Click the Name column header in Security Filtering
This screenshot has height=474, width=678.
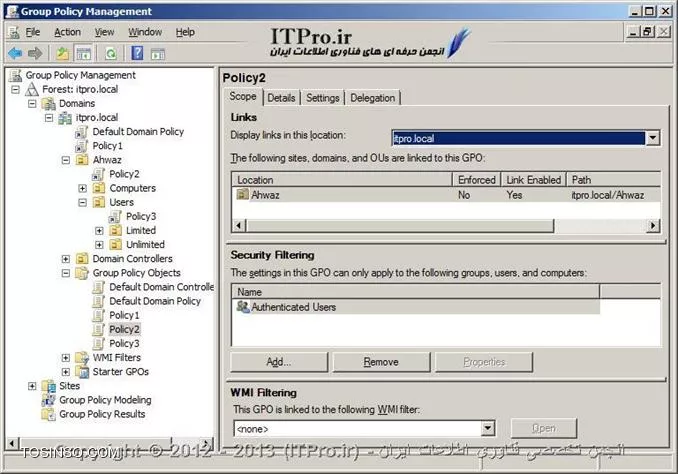416,292
